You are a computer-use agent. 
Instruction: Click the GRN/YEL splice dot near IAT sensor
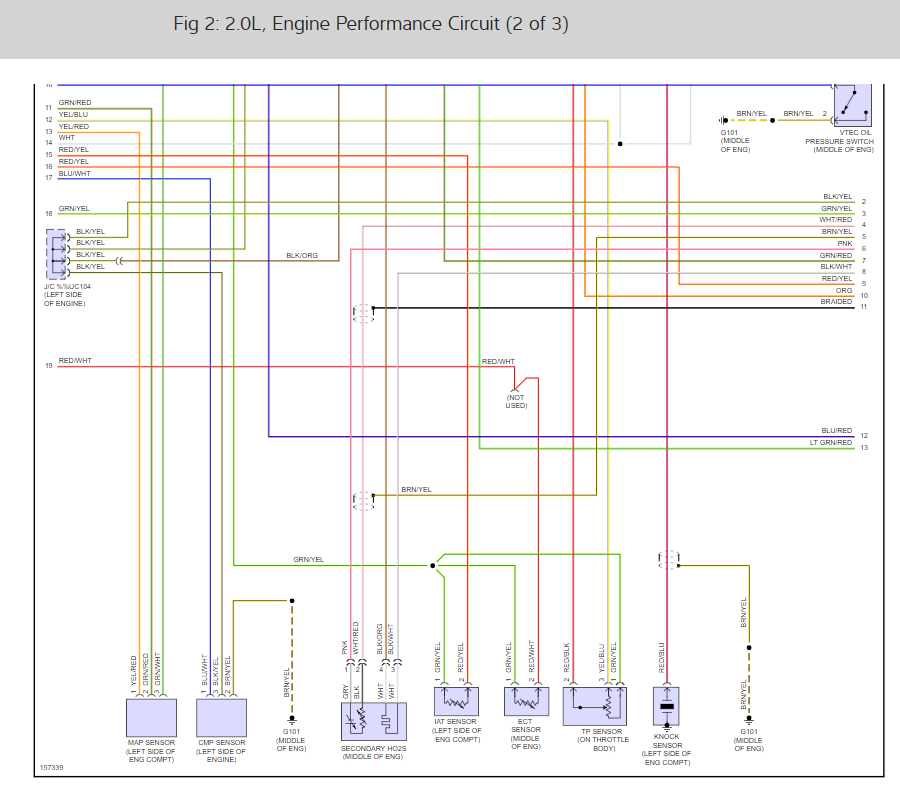[433, 565]
